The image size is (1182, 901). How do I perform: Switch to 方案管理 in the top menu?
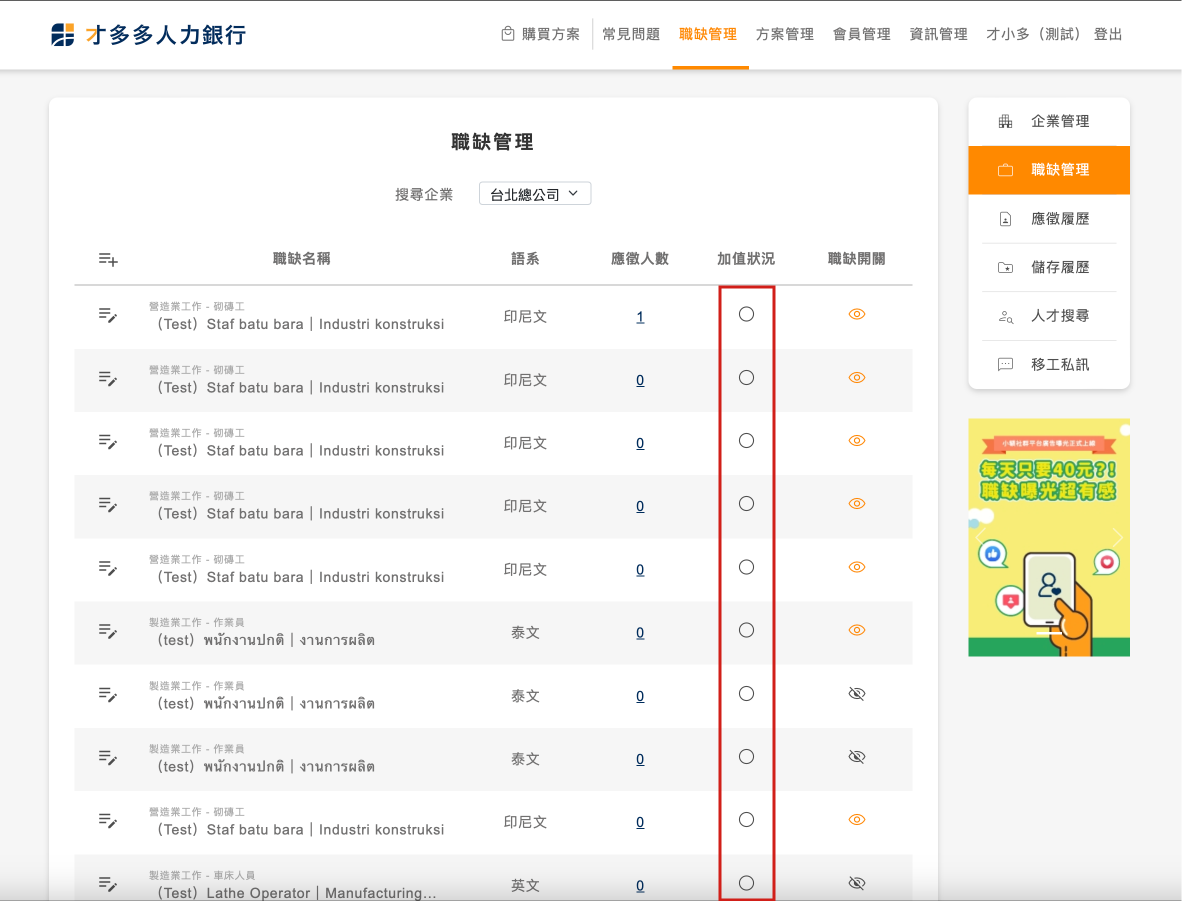point(785,34)
